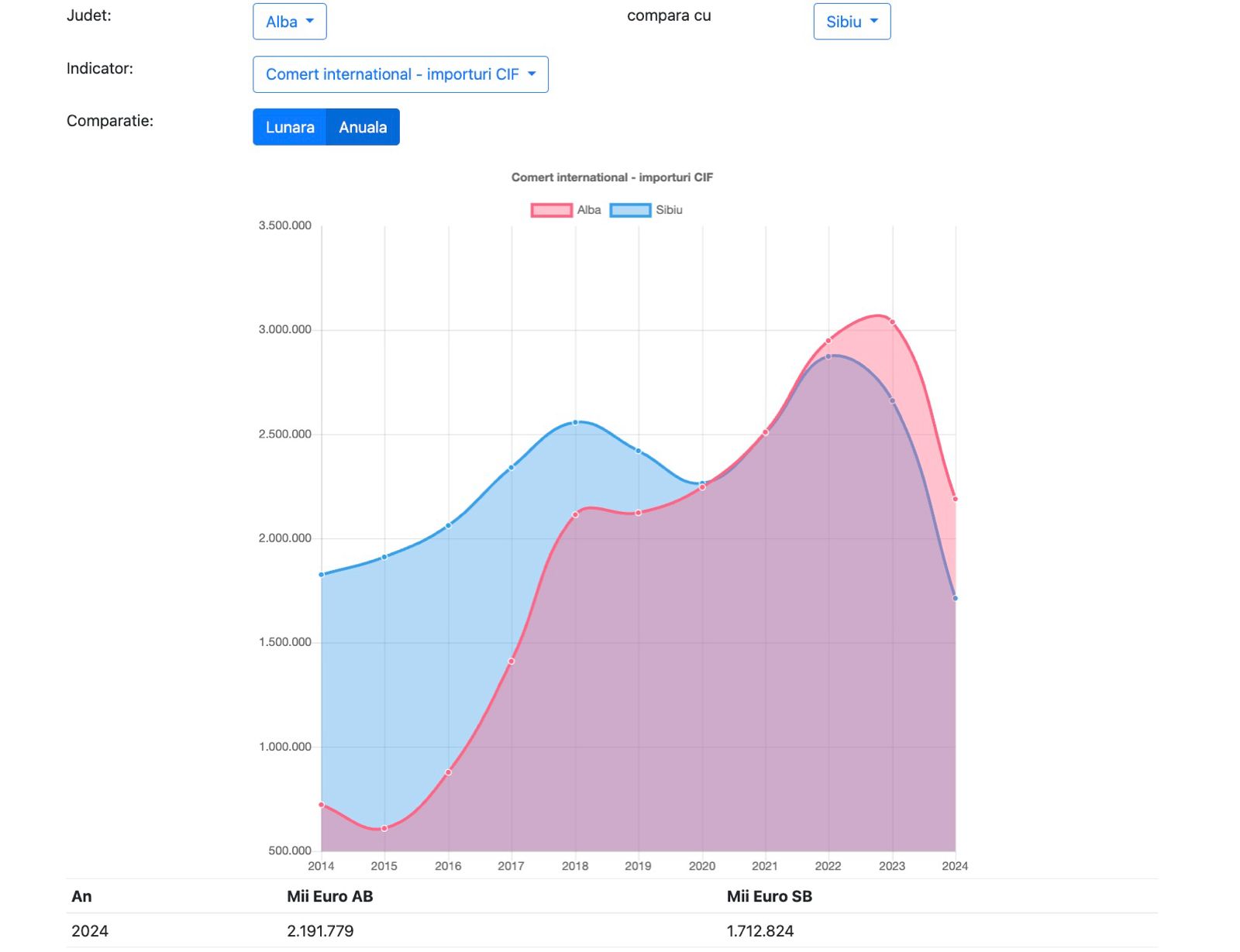This screenshot has width=1240, height=952.
Task: Toggle Sibiu dataset via legend swatch
Action: click(630, 210)
